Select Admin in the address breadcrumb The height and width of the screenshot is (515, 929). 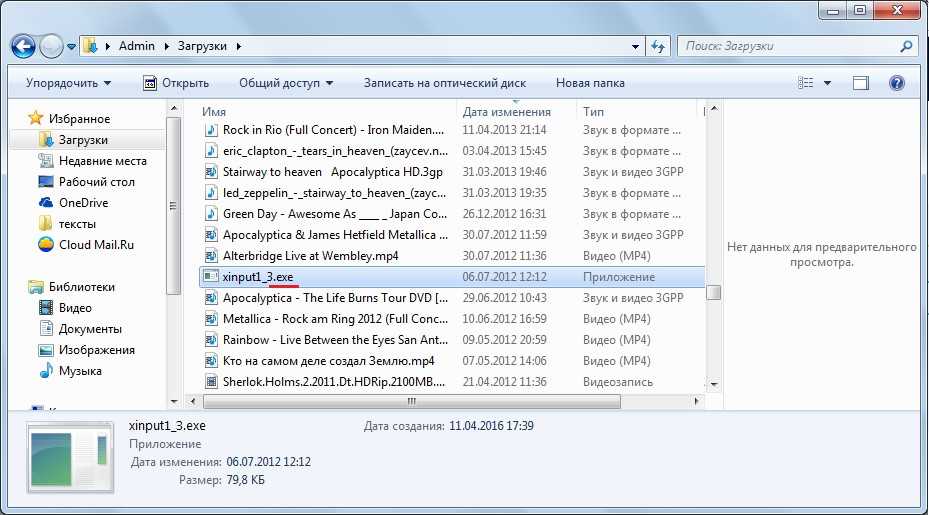point(136,46)
